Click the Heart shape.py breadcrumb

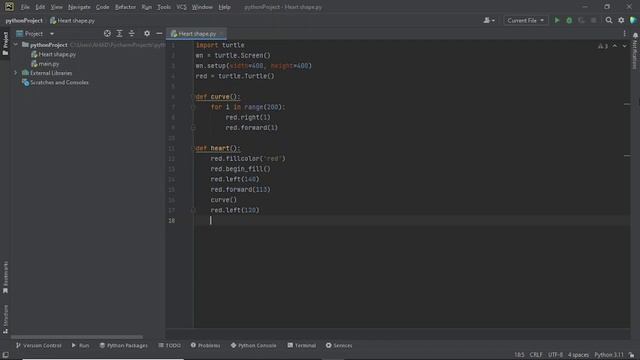coord(72,20)
